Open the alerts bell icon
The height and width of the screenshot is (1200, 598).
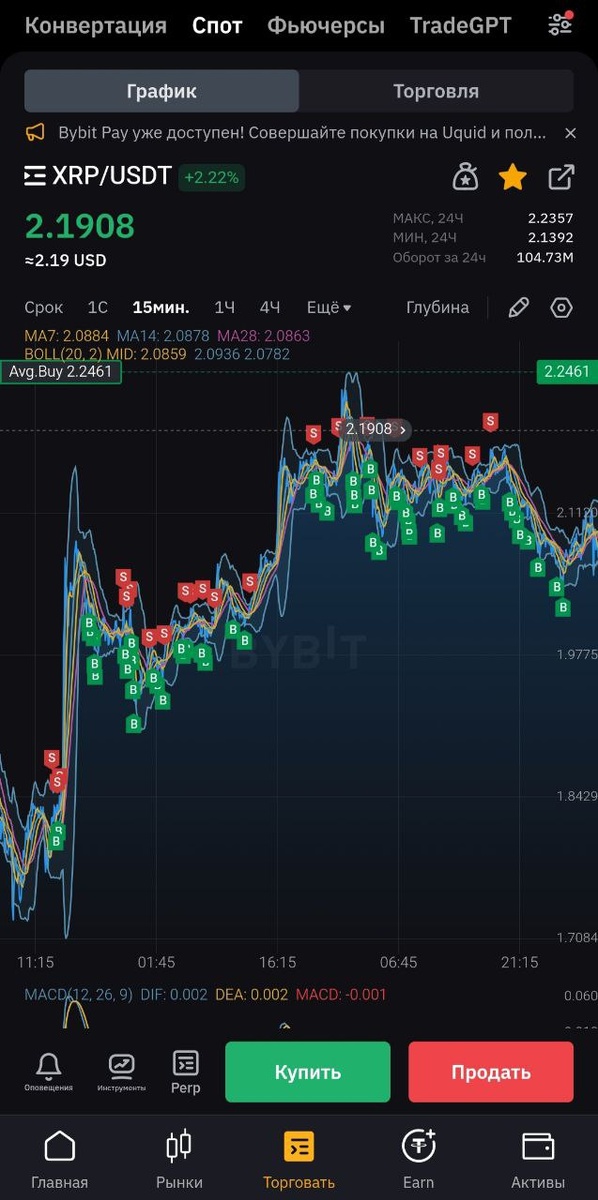(x=48, y=1072)
